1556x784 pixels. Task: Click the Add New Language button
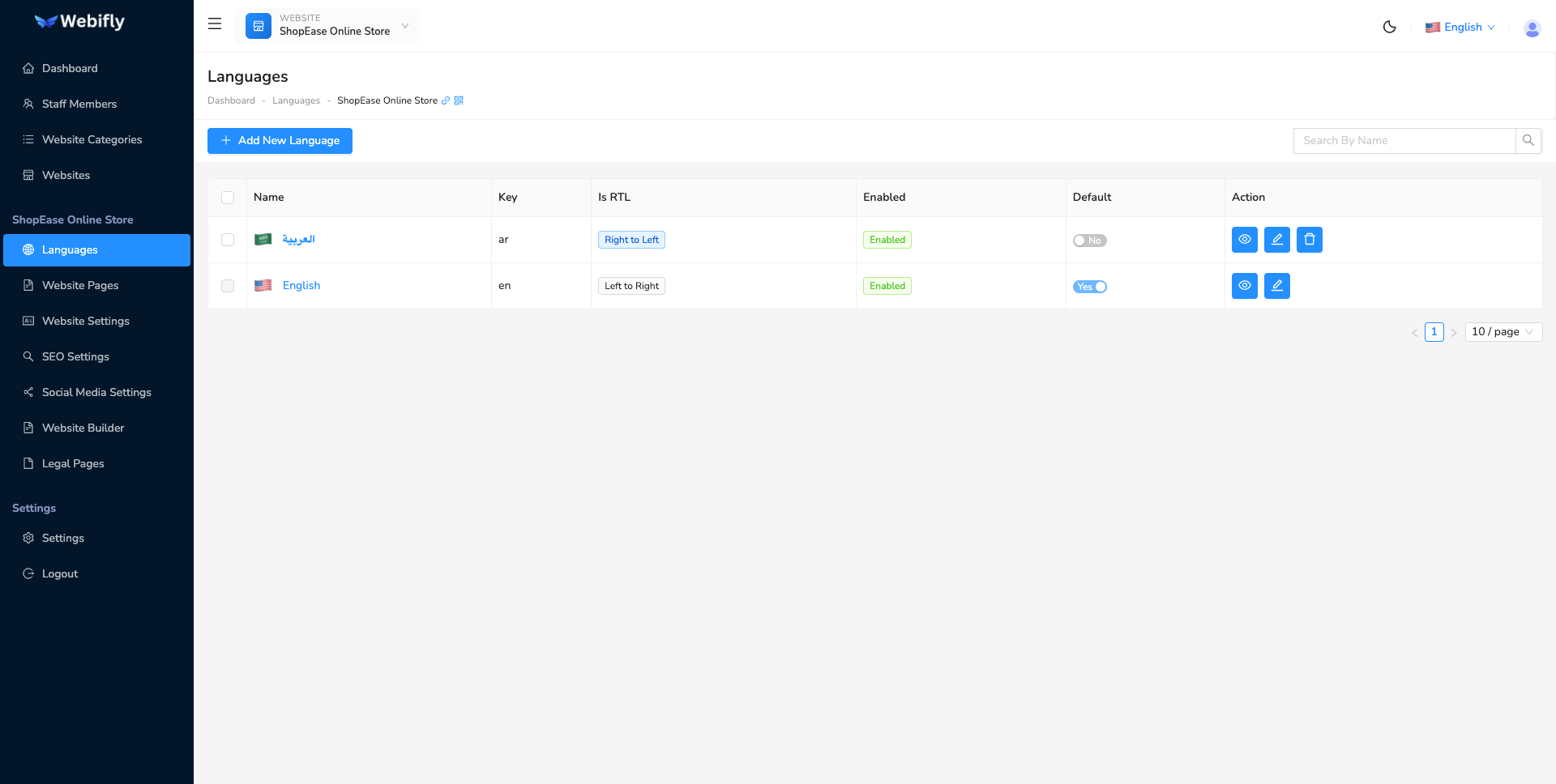pyautogui.click(x=279, y=140)
